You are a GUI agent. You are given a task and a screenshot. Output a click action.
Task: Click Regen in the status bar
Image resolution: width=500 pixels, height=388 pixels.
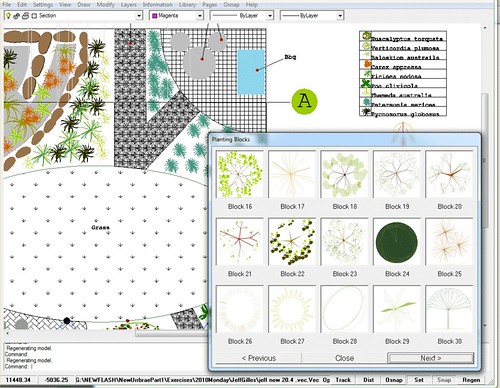(471, 380)
